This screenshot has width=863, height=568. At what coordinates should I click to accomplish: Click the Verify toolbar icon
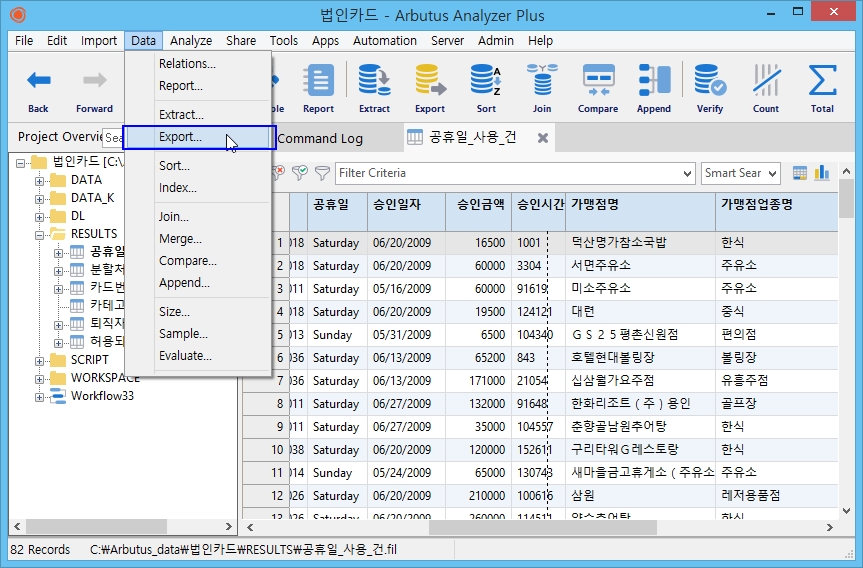pos(710,80)
